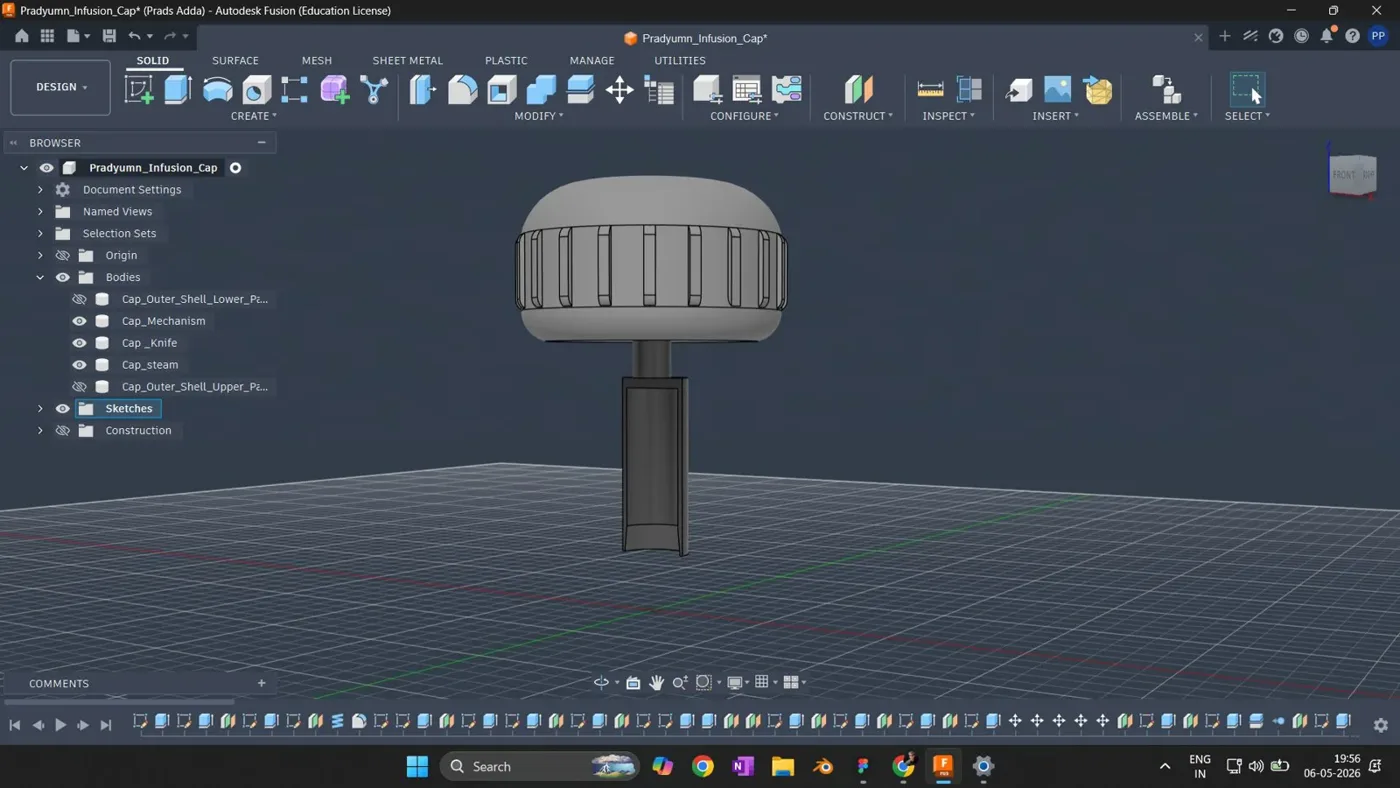Switch to the PLASTIC tab
The width and height of the screenshot is (1400, 788).
coord(506,60)
